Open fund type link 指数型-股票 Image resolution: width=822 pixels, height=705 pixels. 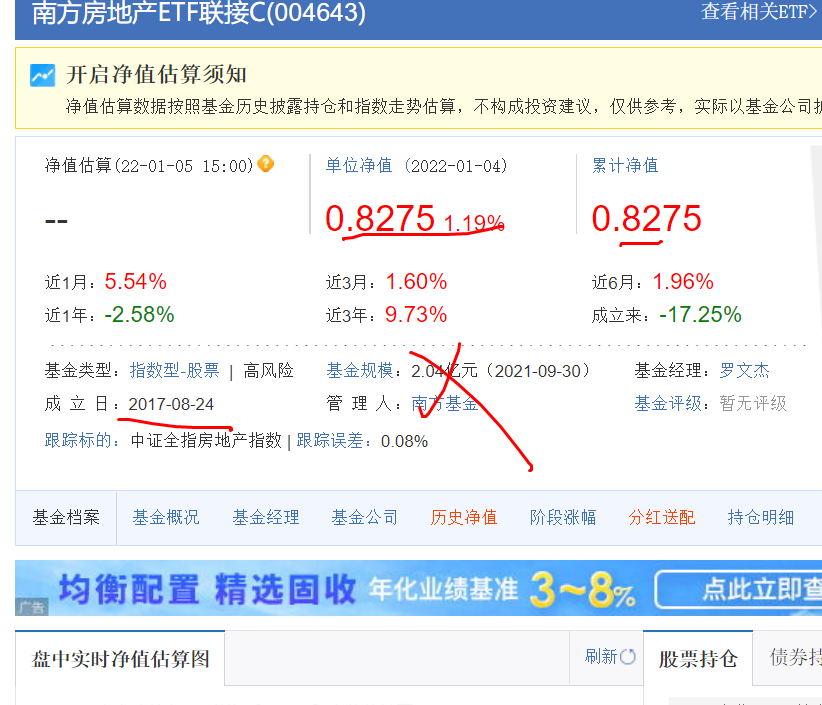click(175, 371)
